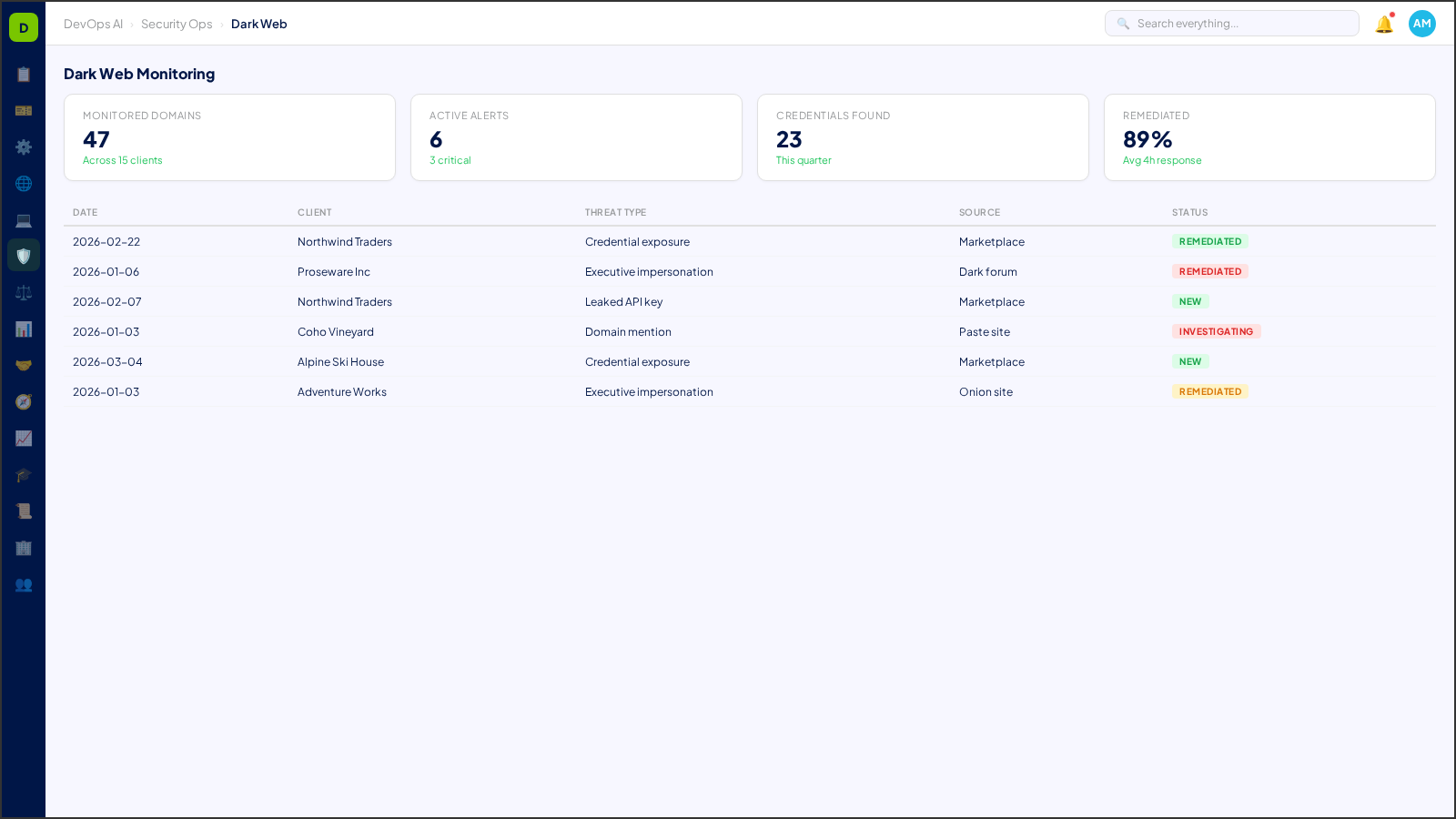Navigate to Security Ops breadcrumb
The width and height of the screenshot is (1456, 819).
[177, 24]
